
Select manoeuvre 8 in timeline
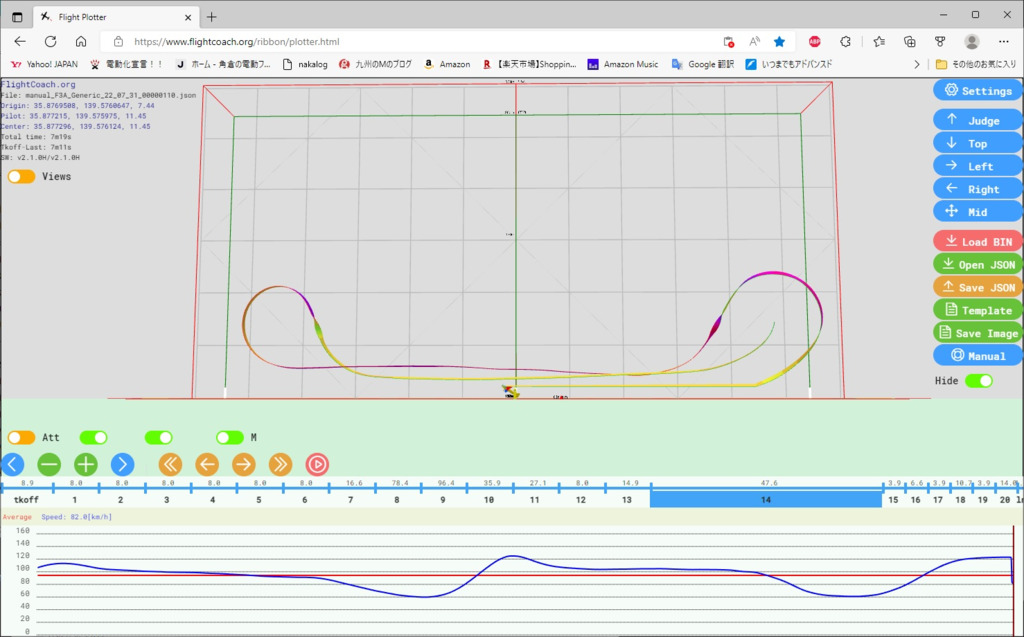396,499
